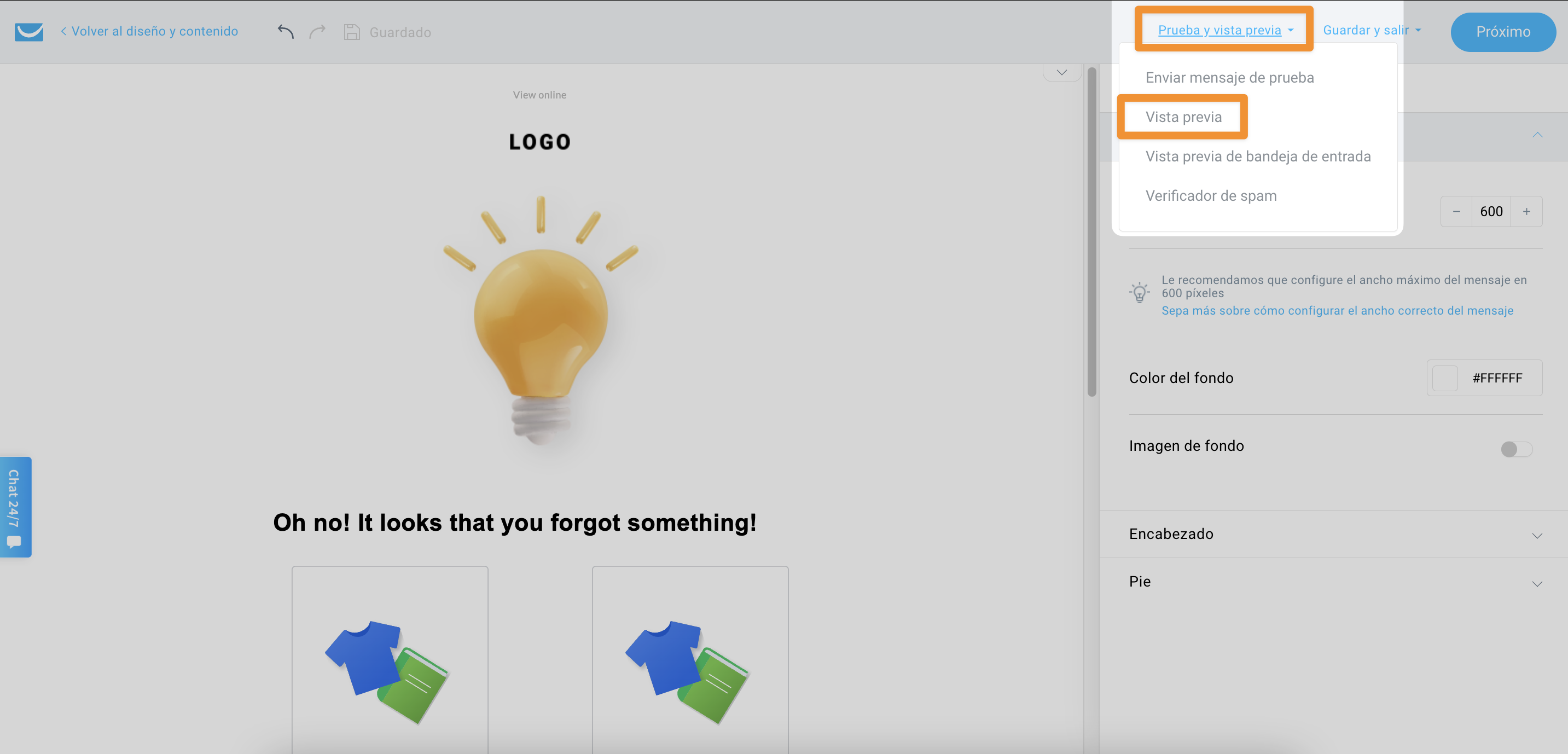Open link about configuring correct message width

point(1337,310)
